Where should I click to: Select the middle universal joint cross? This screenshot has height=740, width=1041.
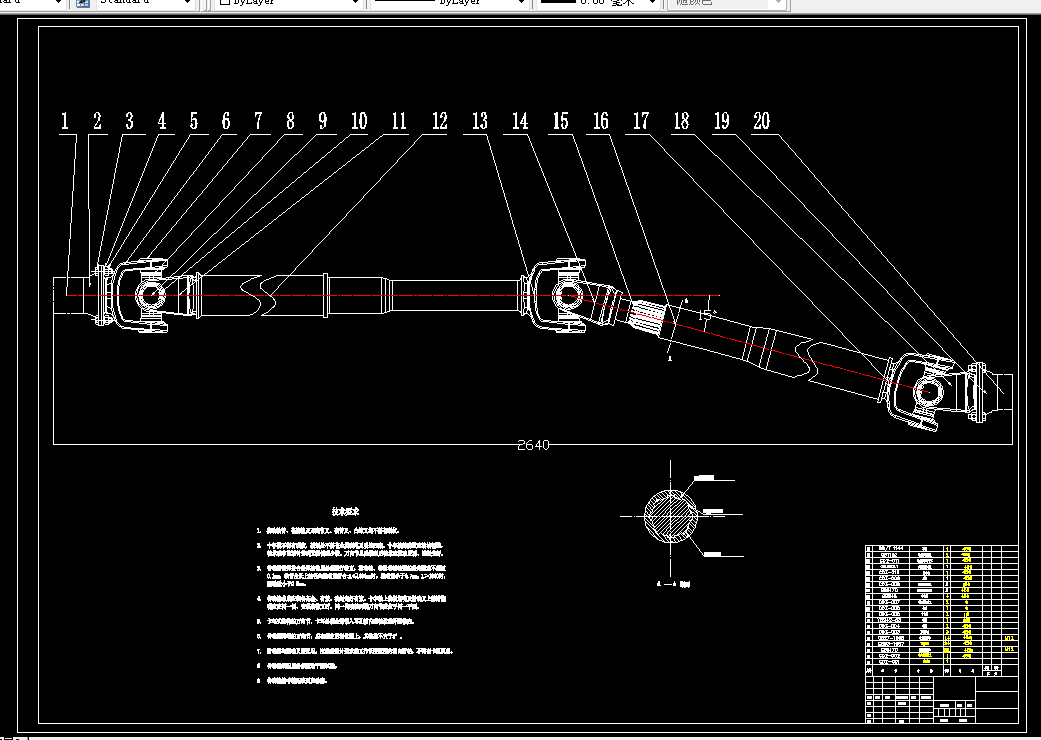566,294
